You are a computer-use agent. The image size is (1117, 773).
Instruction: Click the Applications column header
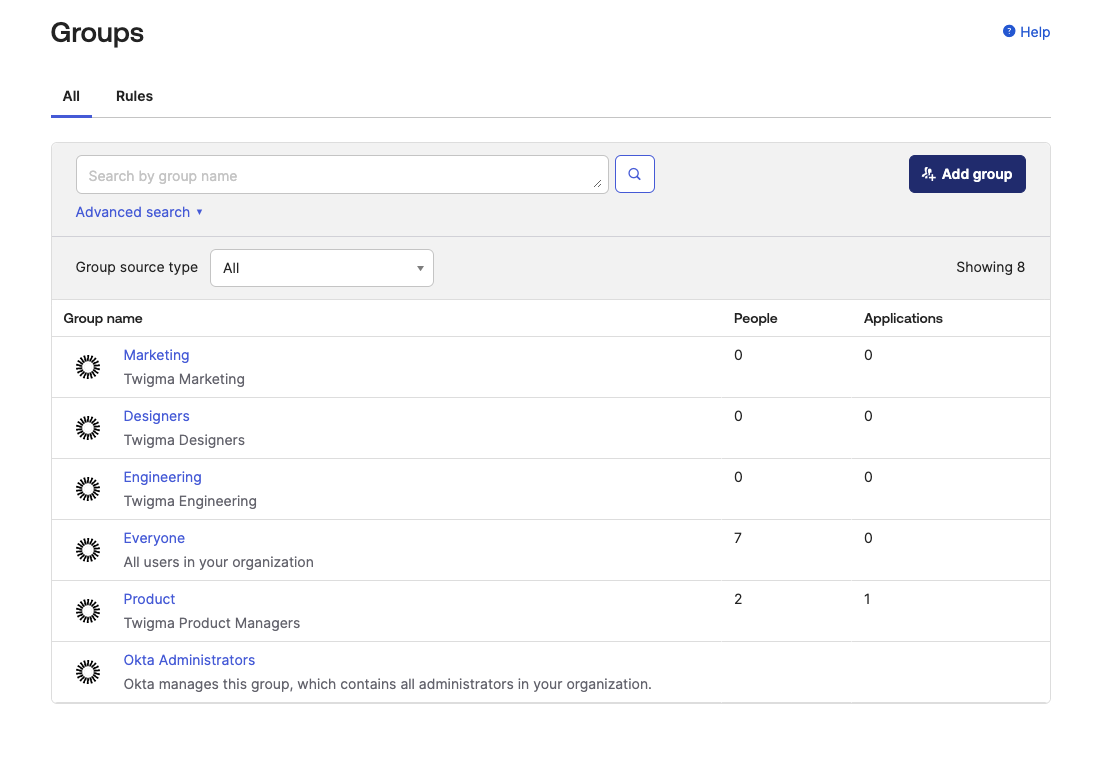pyautogui.click(x=903, y=318)
